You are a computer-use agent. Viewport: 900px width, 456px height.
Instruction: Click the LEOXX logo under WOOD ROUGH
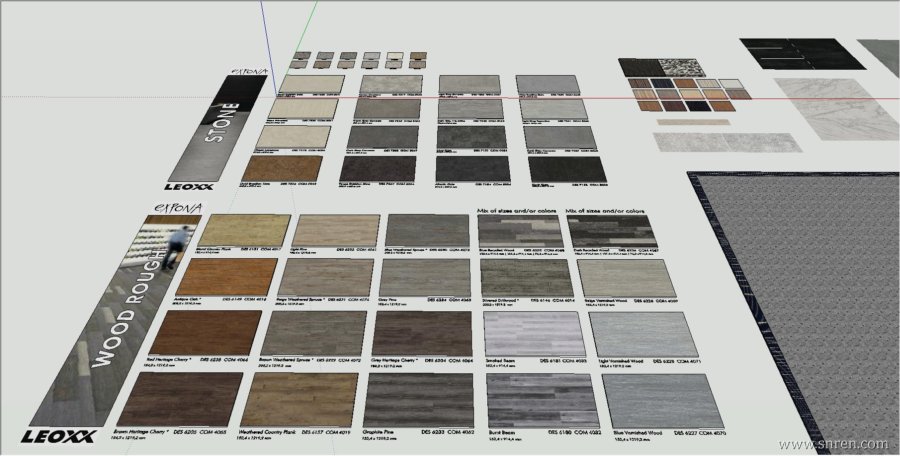(x=59, y=437)
